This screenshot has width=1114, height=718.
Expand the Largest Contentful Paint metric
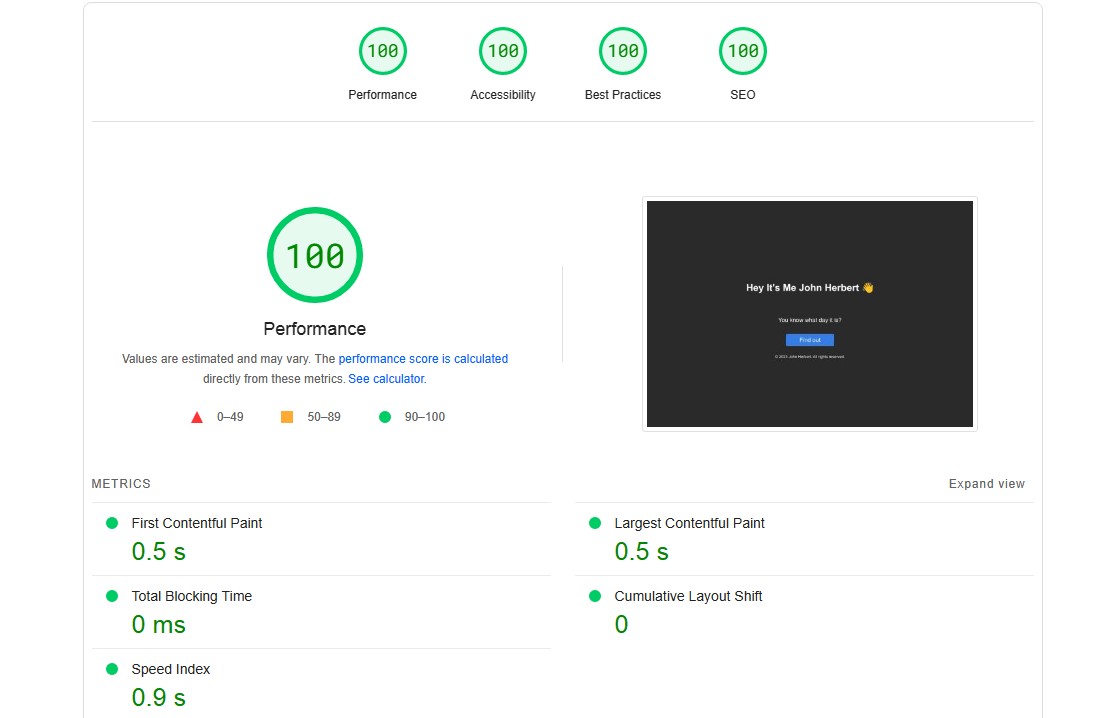click(804, 539)
